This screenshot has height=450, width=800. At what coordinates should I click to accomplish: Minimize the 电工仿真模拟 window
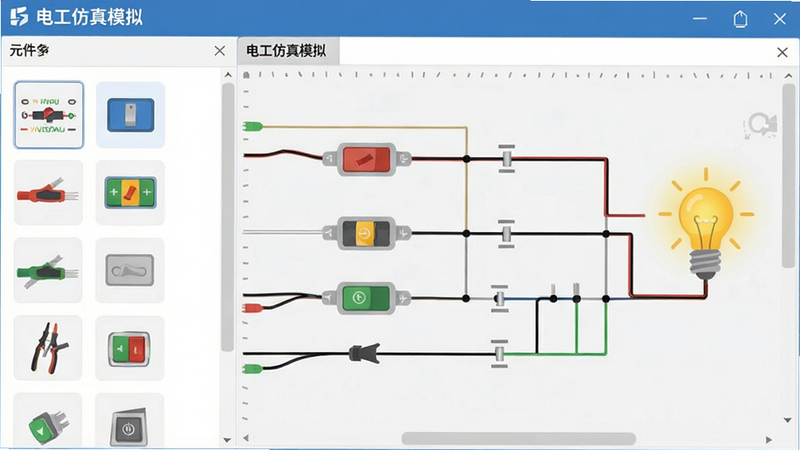(x=700, y=18)
